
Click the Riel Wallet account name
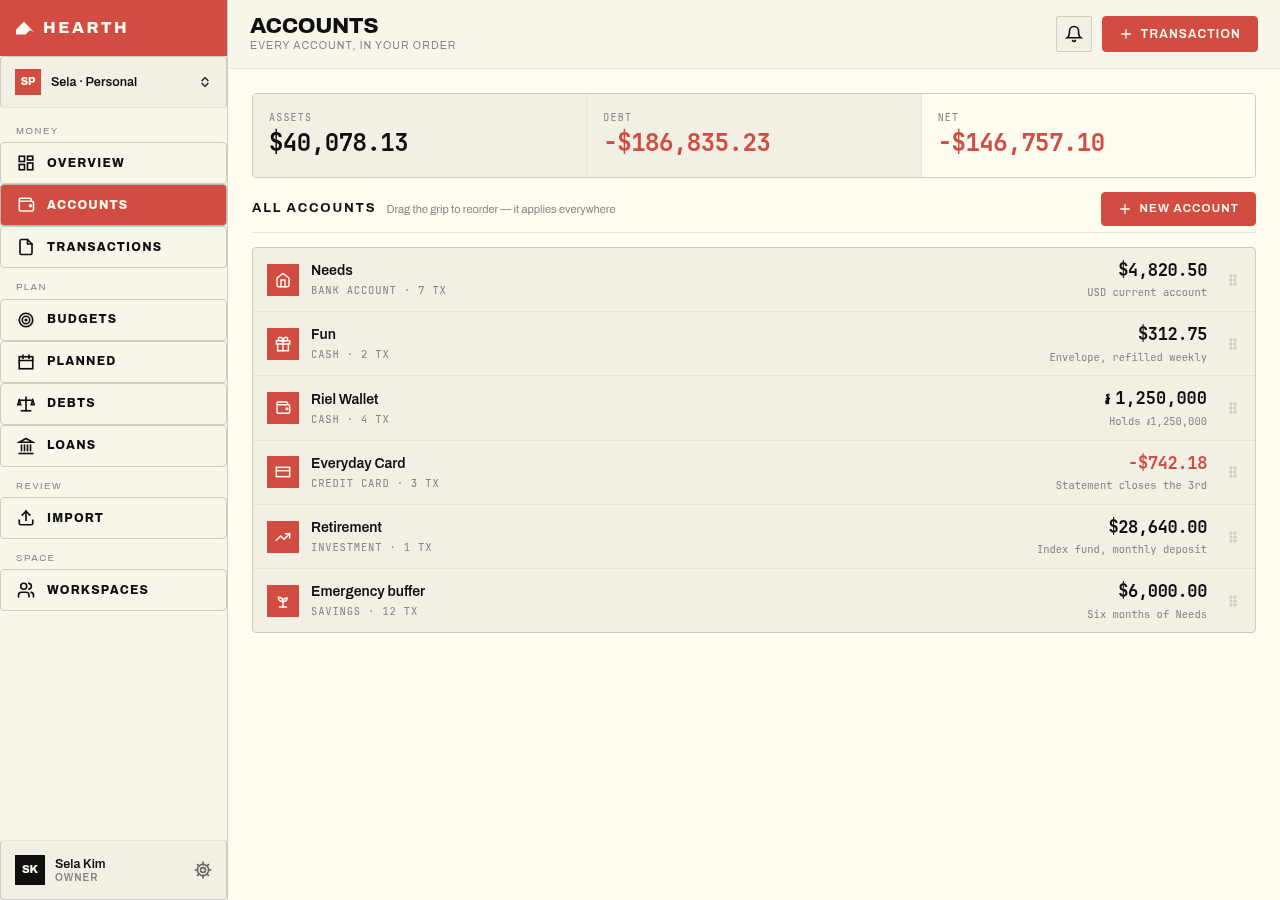point(345,399)
